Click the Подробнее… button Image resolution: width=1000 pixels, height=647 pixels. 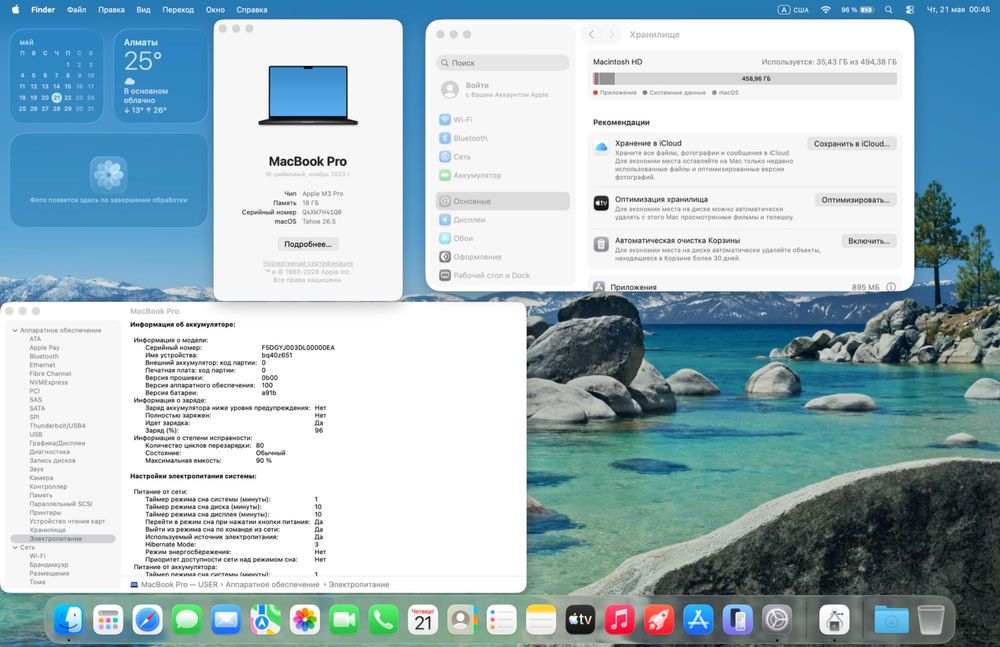click(x=307, y=244)
